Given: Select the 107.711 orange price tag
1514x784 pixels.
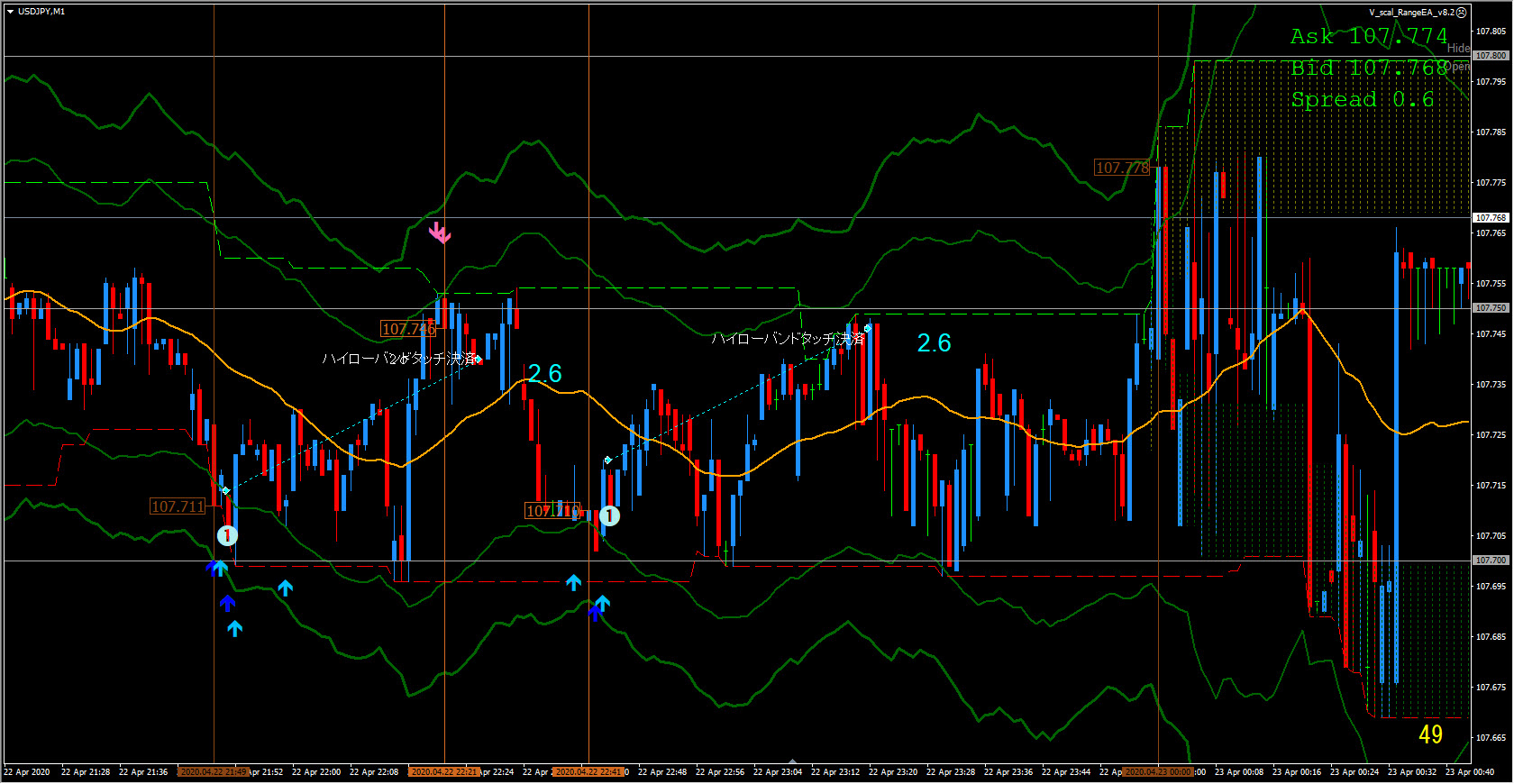Looking at the screenshot, I should tap(178, 506).
